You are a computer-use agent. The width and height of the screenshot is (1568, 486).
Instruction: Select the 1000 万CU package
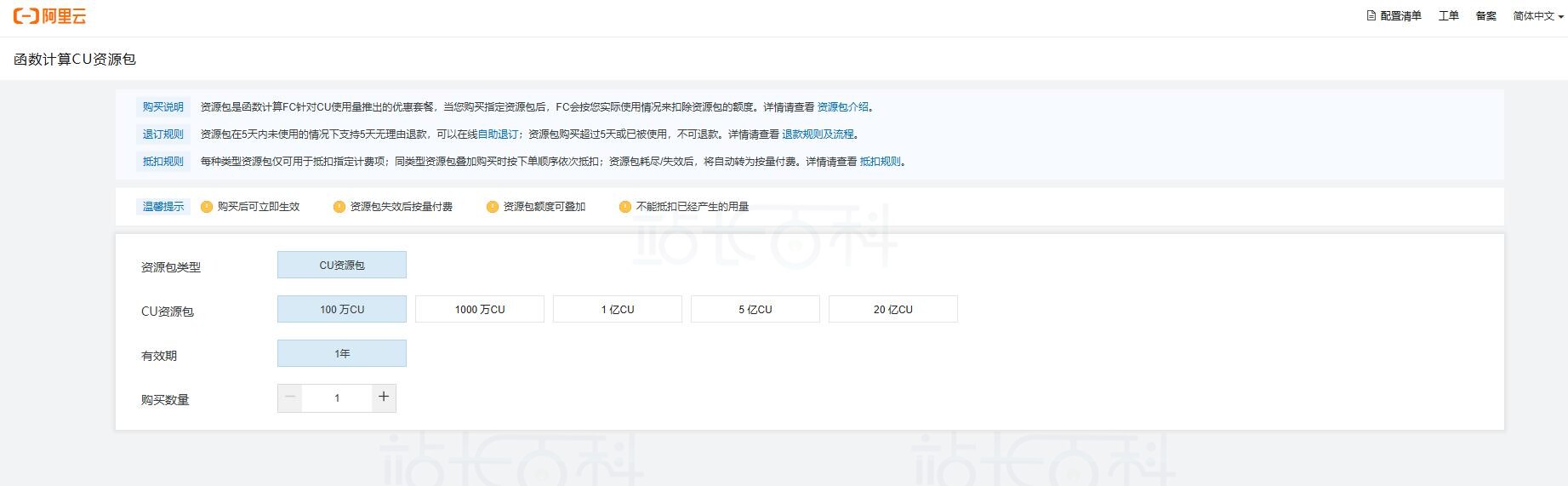(x=480, y=309)
